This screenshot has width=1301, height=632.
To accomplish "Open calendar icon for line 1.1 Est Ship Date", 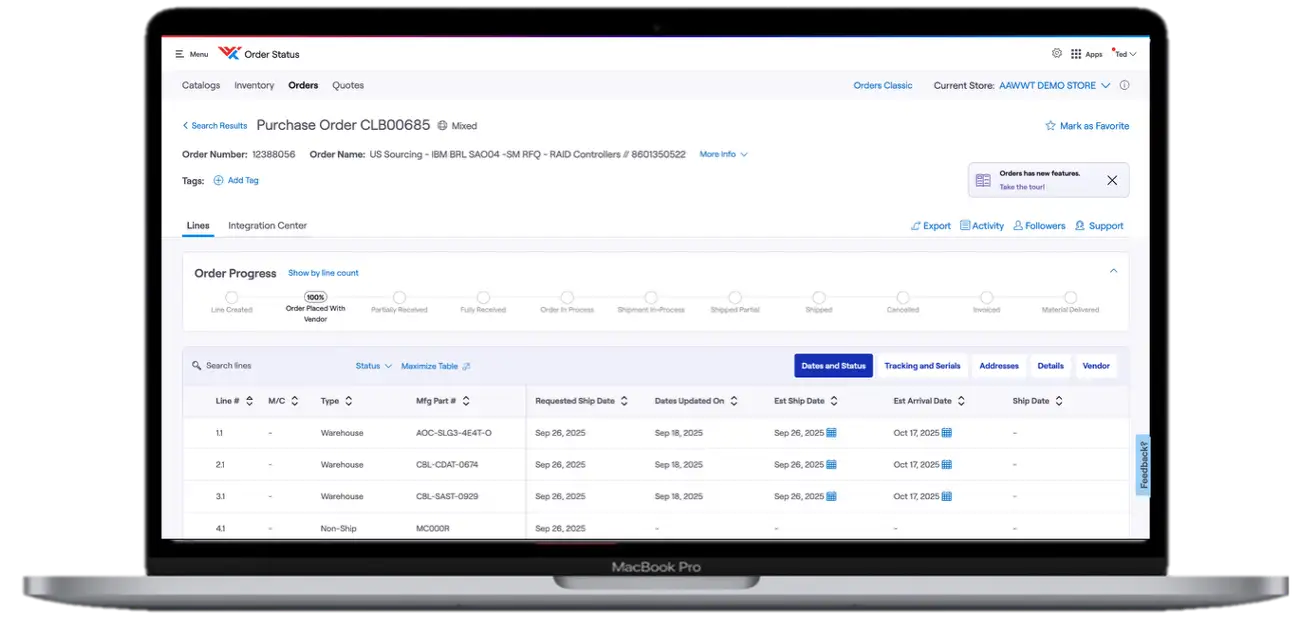I will [x=831, y=433].
